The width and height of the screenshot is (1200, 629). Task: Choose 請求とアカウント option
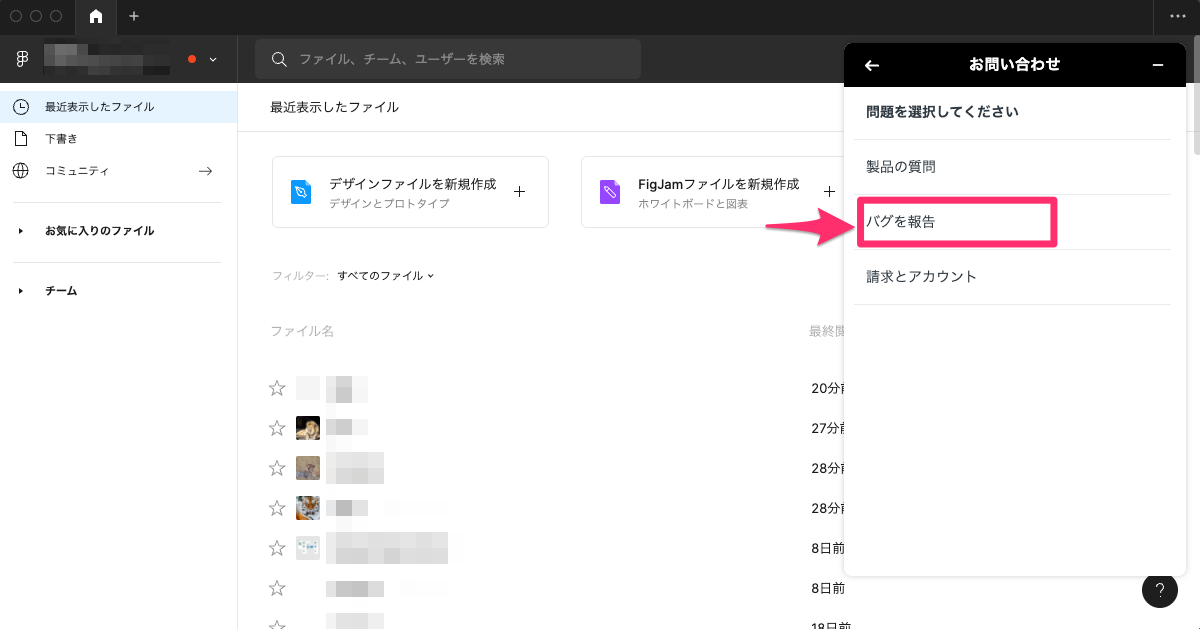[x=921, y=276]
